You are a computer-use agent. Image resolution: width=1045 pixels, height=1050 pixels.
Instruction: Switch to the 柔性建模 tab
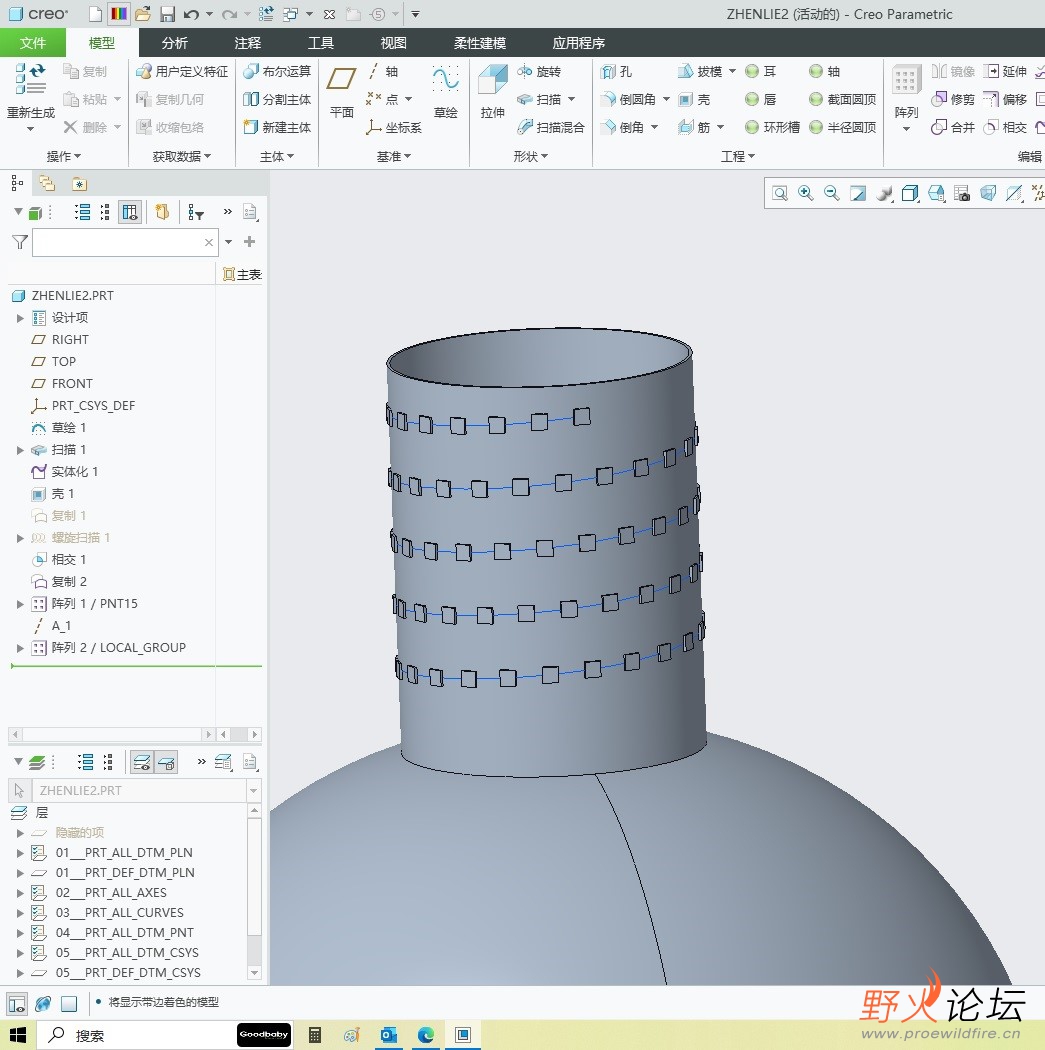click(x=480, y=43)
